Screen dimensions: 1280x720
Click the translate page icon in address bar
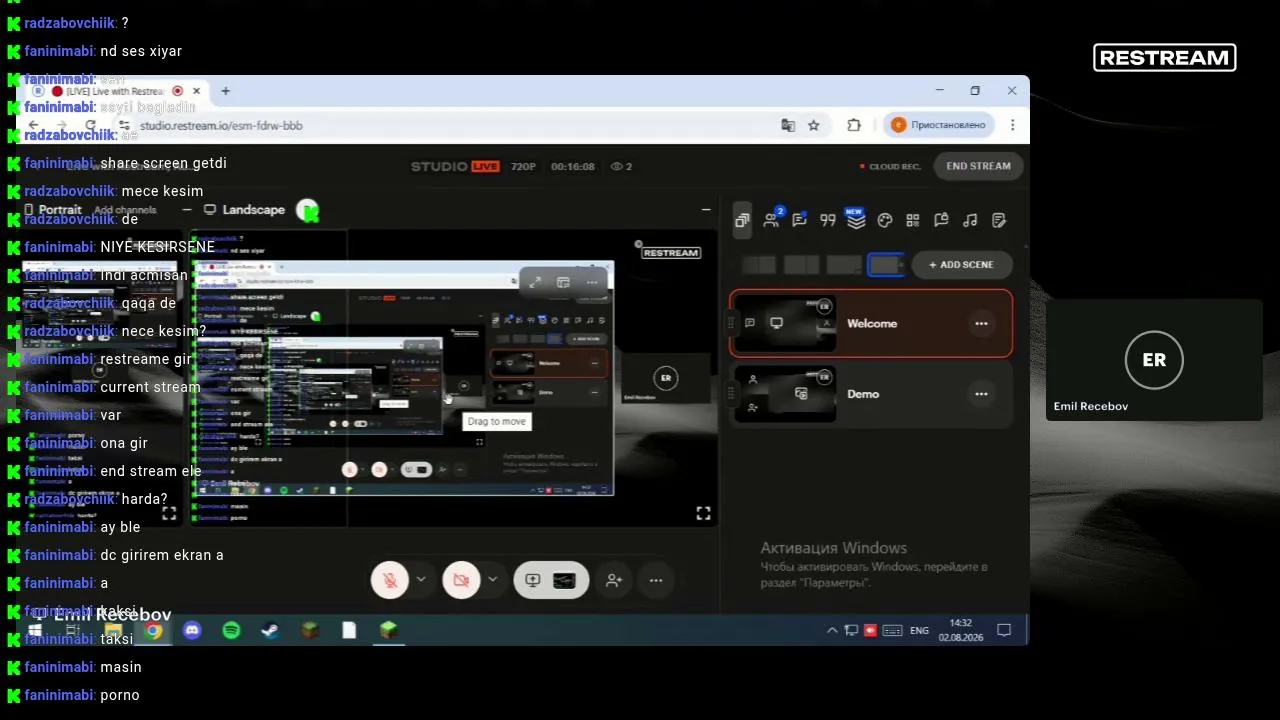788,125
